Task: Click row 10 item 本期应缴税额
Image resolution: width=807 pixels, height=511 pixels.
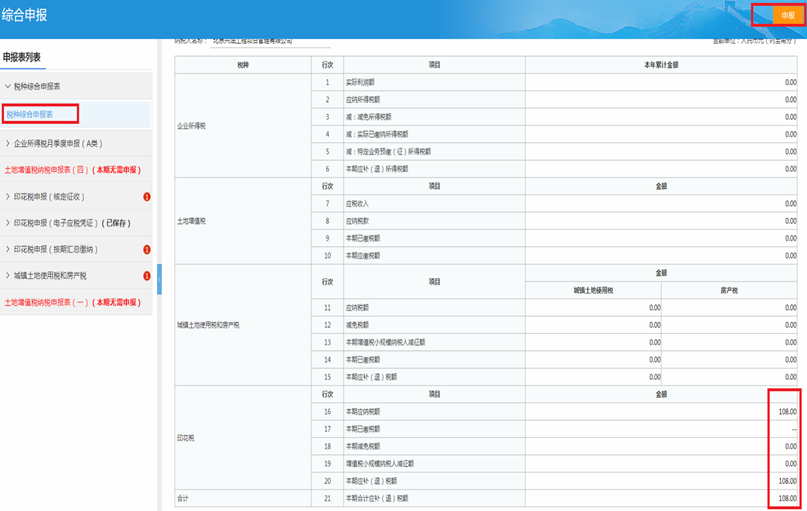Action: pos(363,256)
